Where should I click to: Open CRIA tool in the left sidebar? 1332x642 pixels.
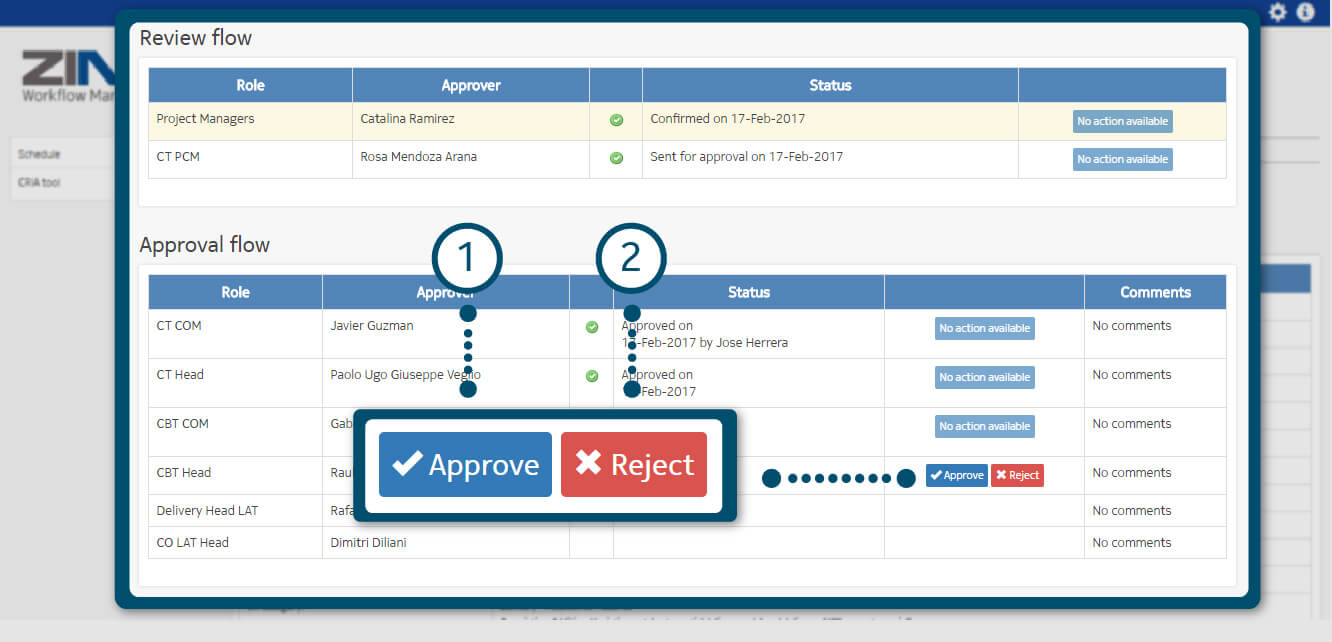40,183
